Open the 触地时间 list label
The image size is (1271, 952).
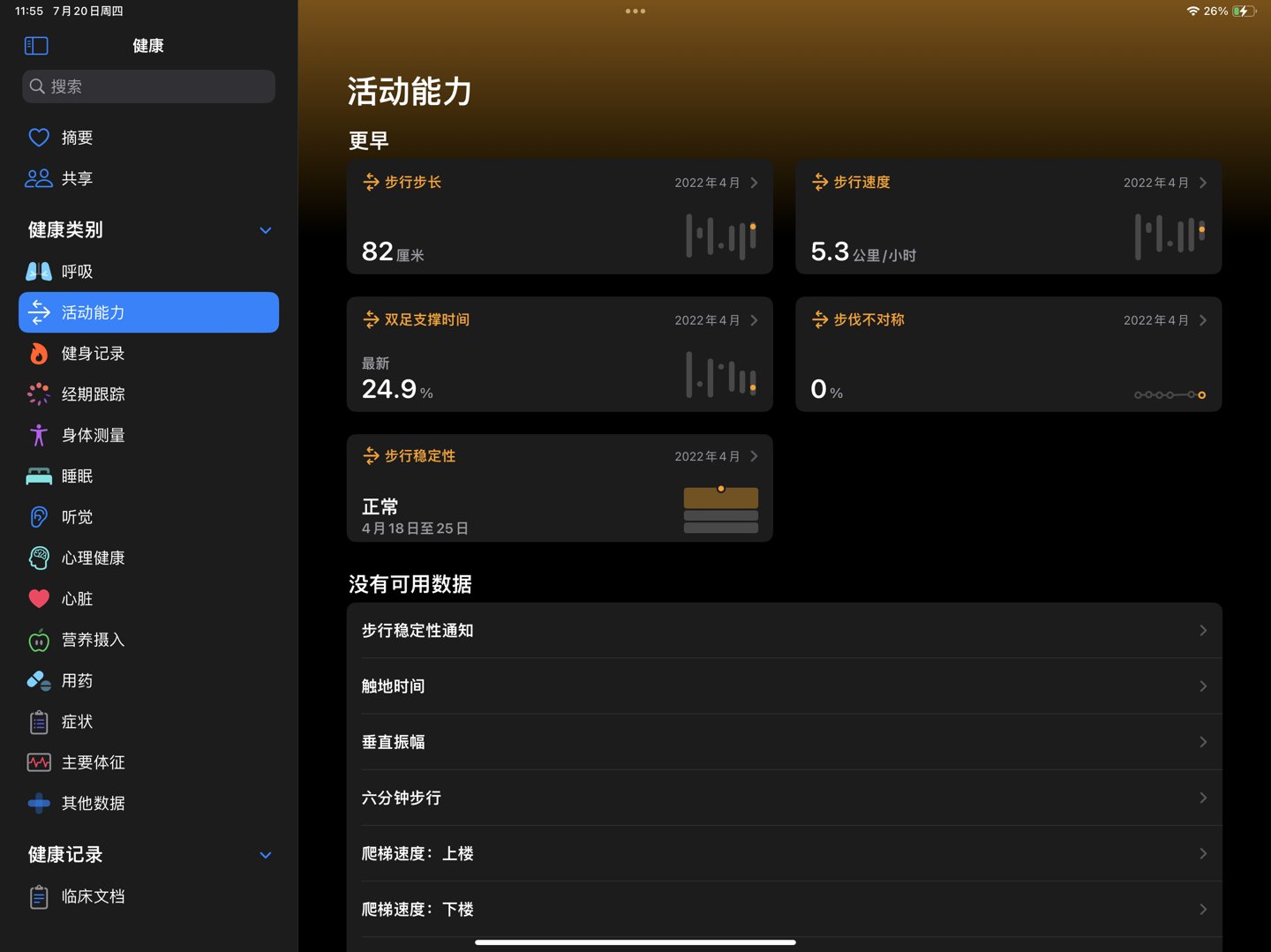[393, 686]
